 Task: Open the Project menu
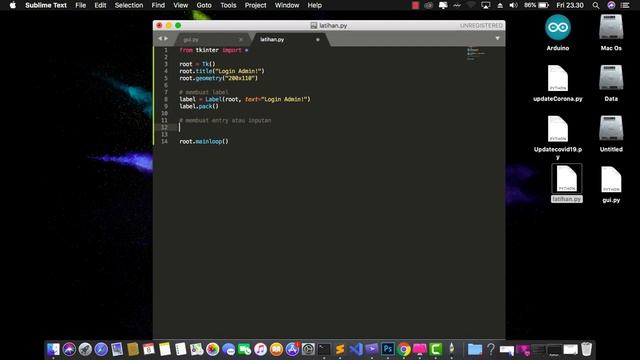coord(256,5)
